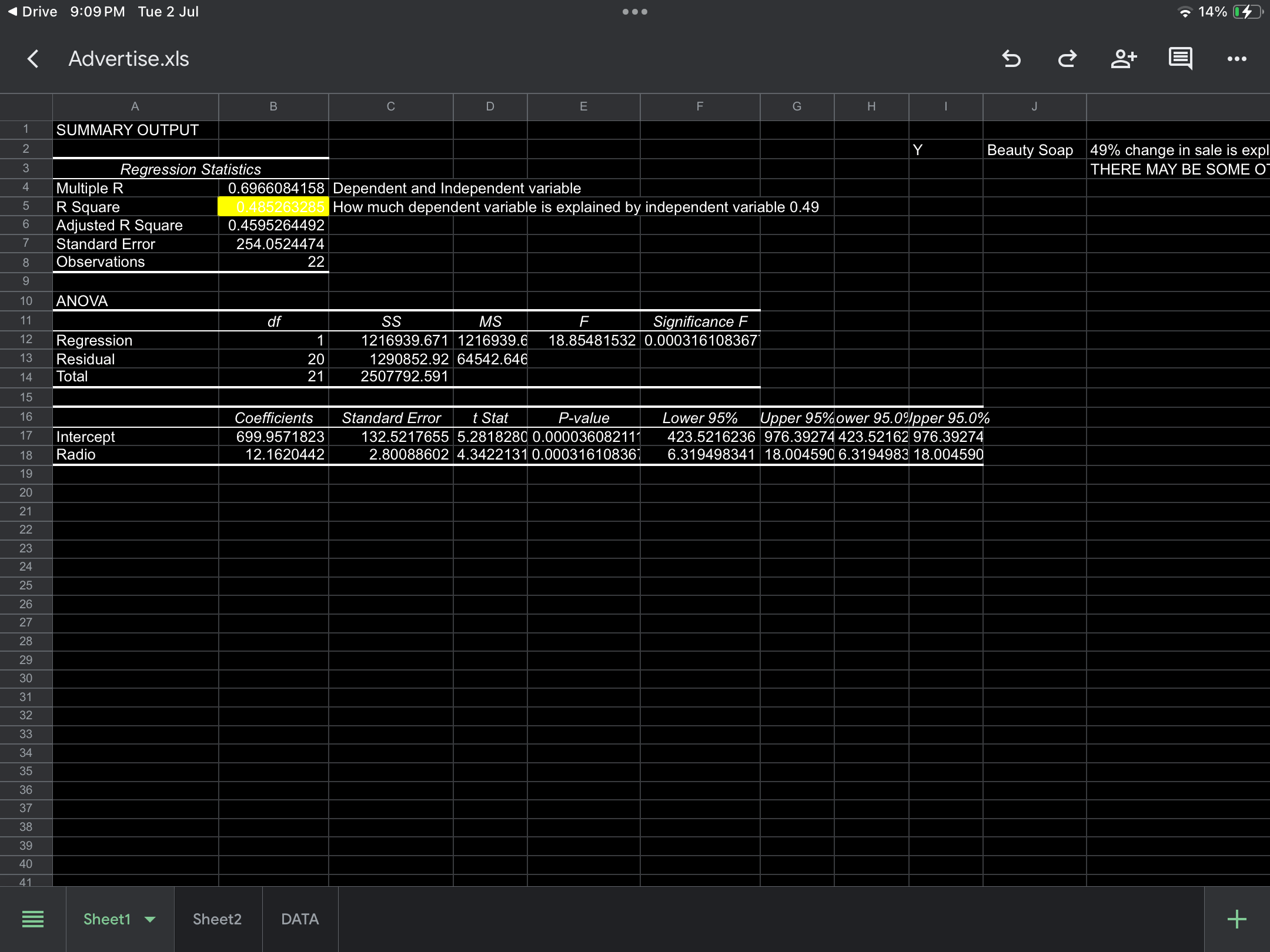Viewport: 1270px width, 952px height.
Task: Select the highlighted R Square value cell
Action: pos(273,206)
